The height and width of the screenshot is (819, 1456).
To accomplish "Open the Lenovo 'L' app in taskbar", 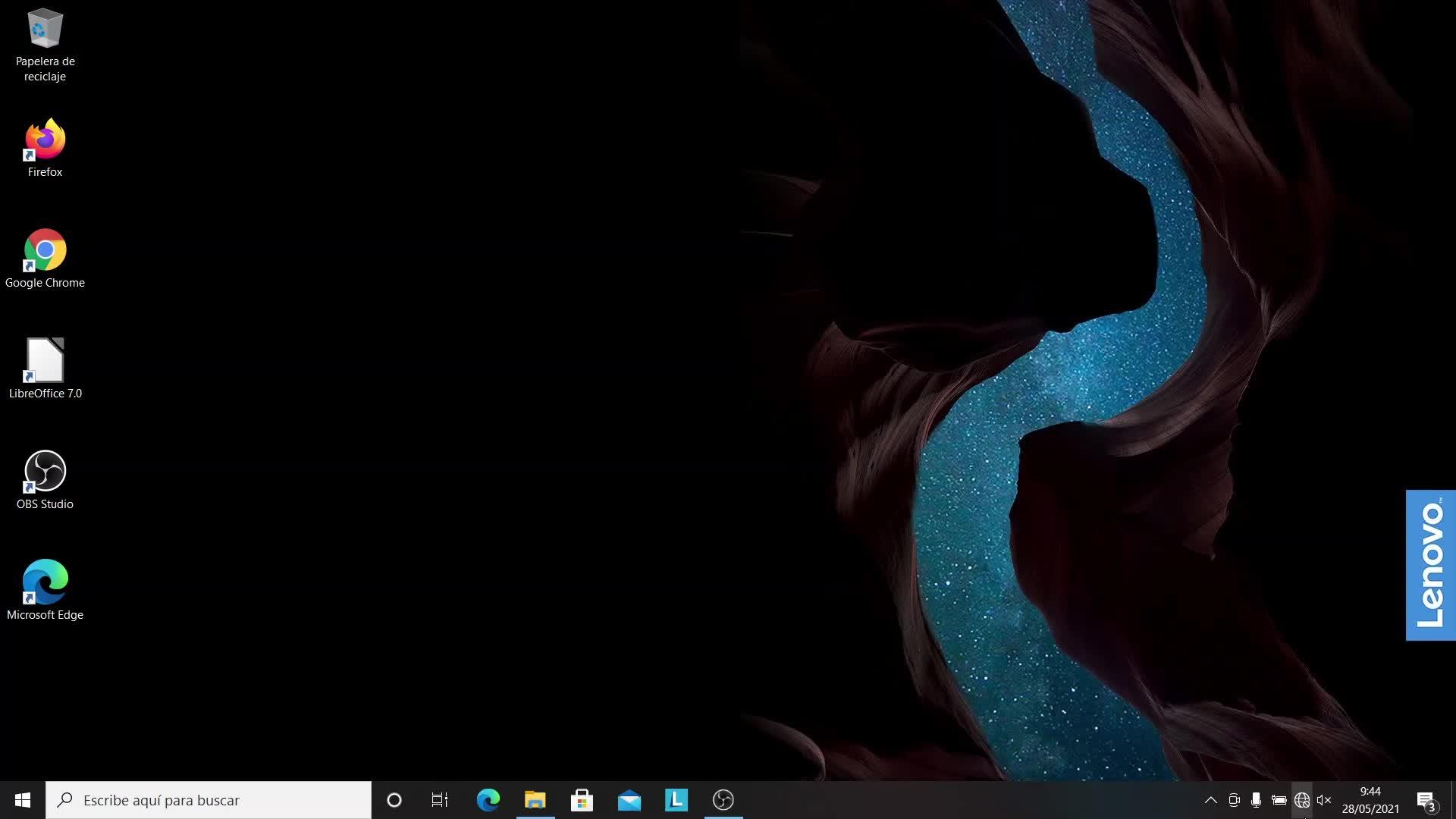I will point(676,800).
